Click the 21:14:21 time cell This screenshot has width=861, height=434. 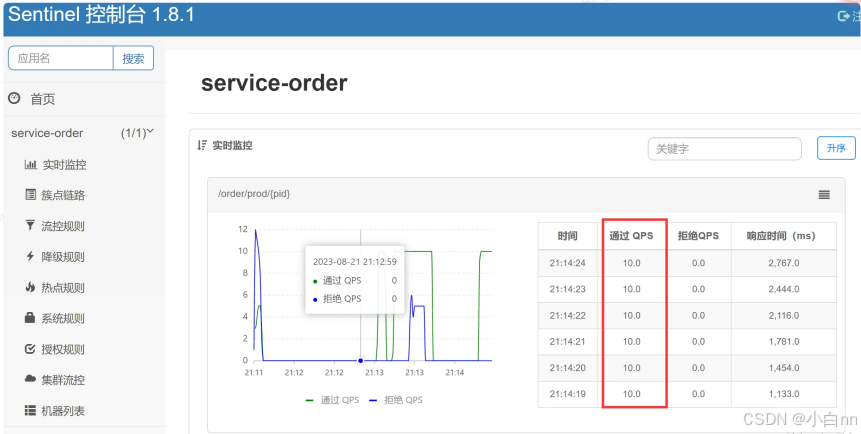[567, 342]
